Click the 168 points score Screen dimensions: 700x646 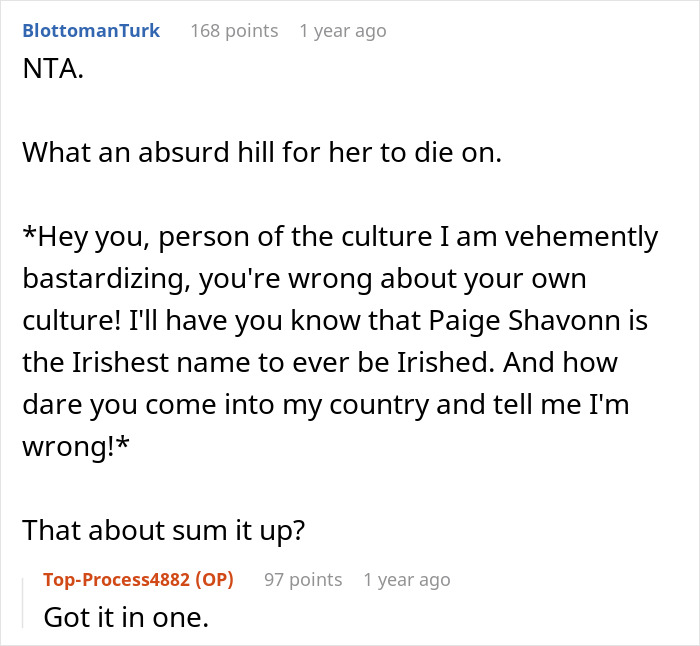pyautogui.click(x=234, y=31)
